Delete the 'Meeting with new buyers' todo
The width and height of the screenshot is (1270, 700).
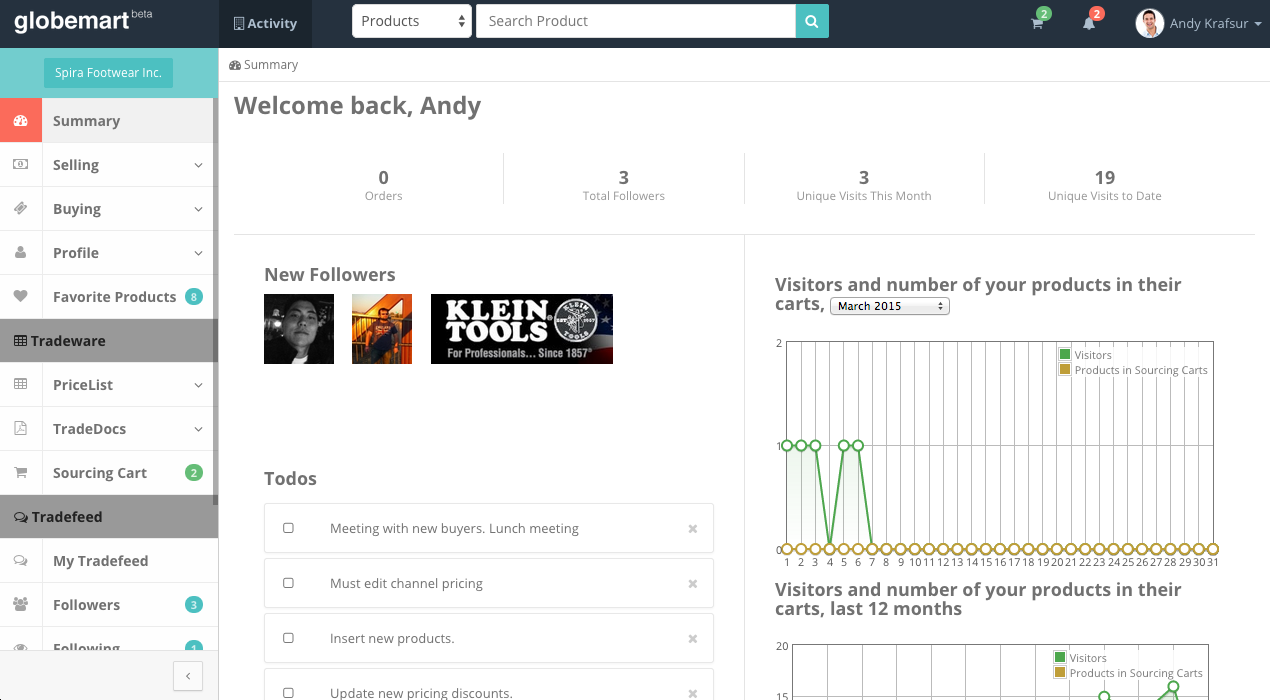tap(692, 529)
